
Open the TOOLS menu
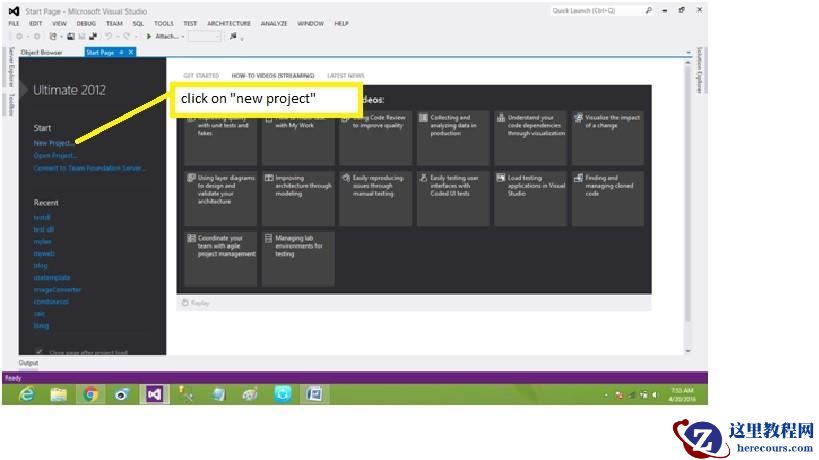coord(163,23)
